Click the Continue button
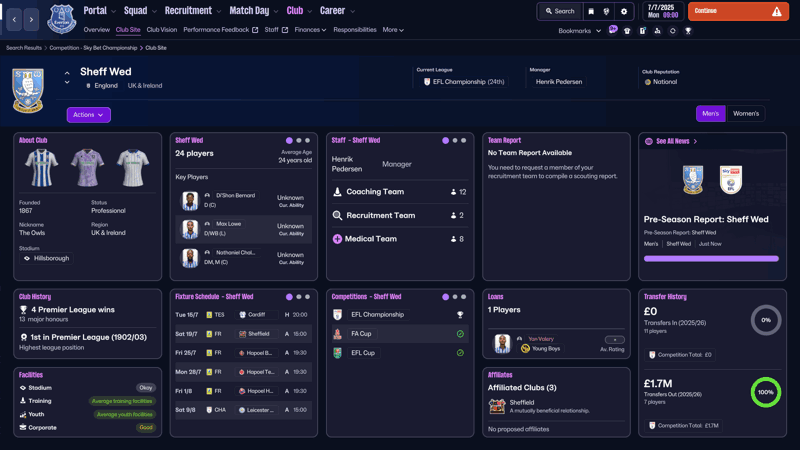 point(738,11)
